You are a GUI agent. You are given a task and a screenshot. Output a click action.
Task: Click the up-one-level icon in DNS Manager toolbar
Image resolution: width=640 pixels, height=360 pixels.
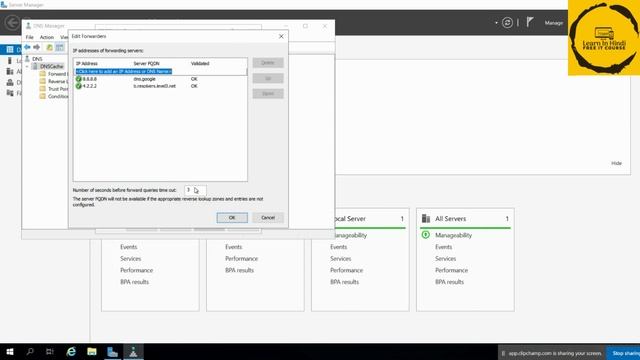49,47
